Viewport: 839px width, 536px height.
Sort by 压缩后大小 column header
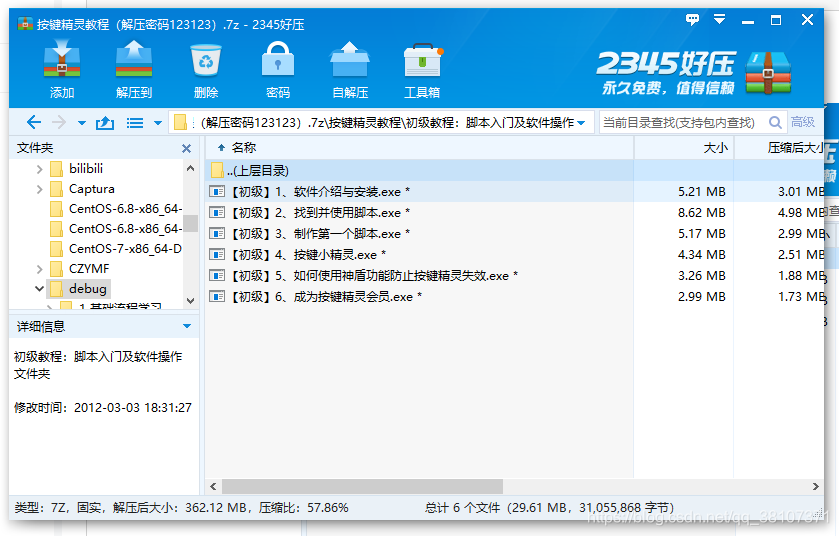(779, 148)
